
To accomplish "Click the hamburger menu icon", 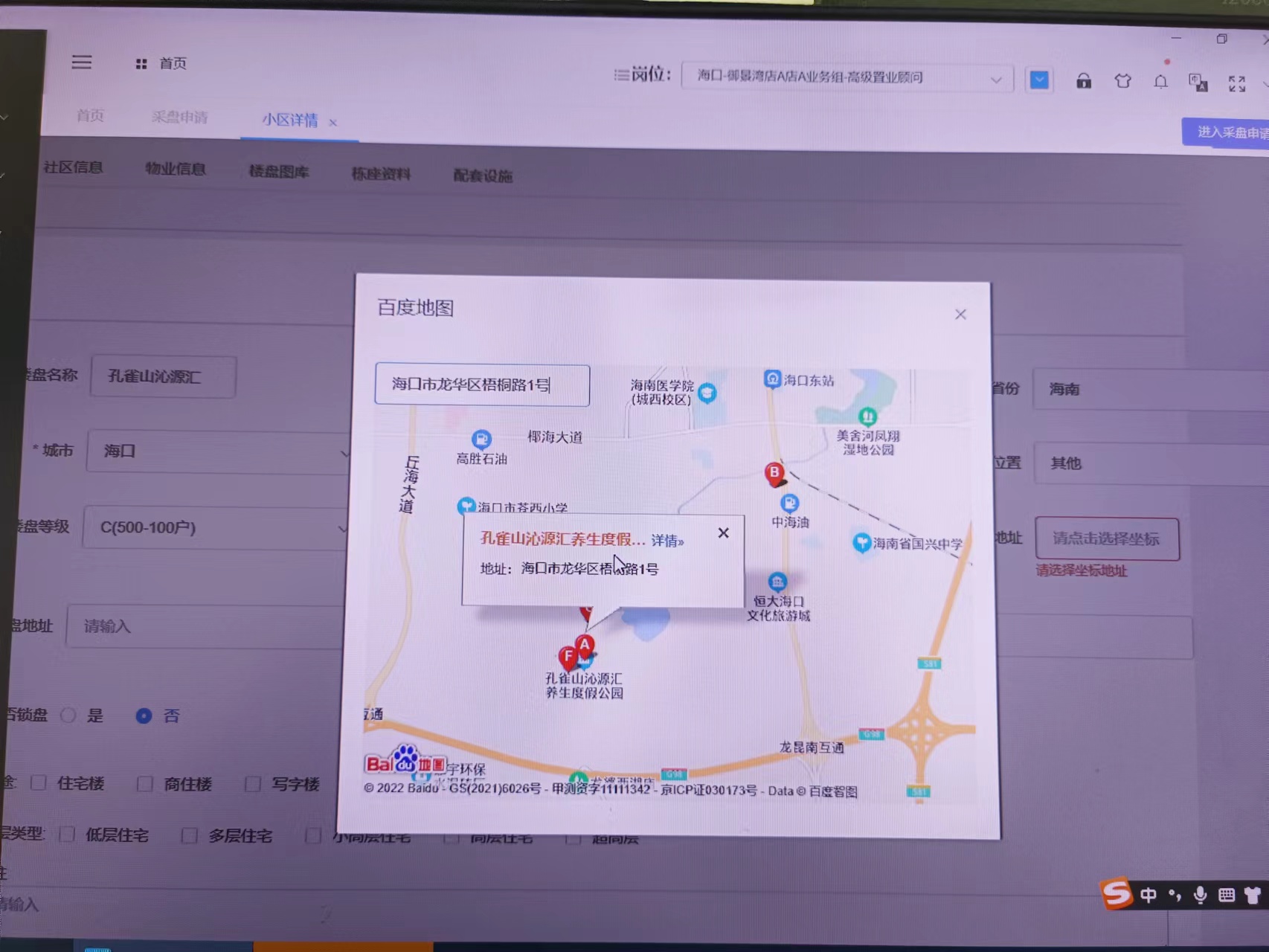I will 82,62.
